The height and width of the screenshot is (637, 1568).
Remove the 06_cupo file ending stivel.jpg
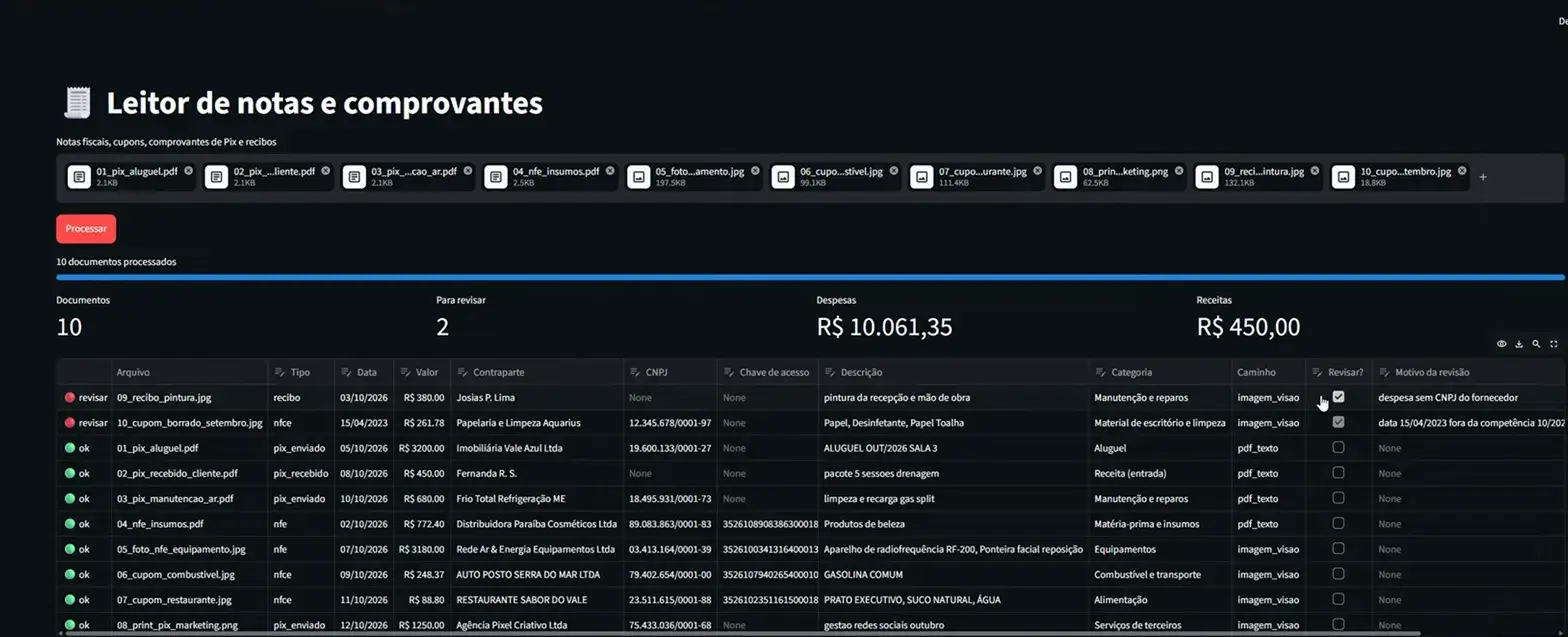894,171
